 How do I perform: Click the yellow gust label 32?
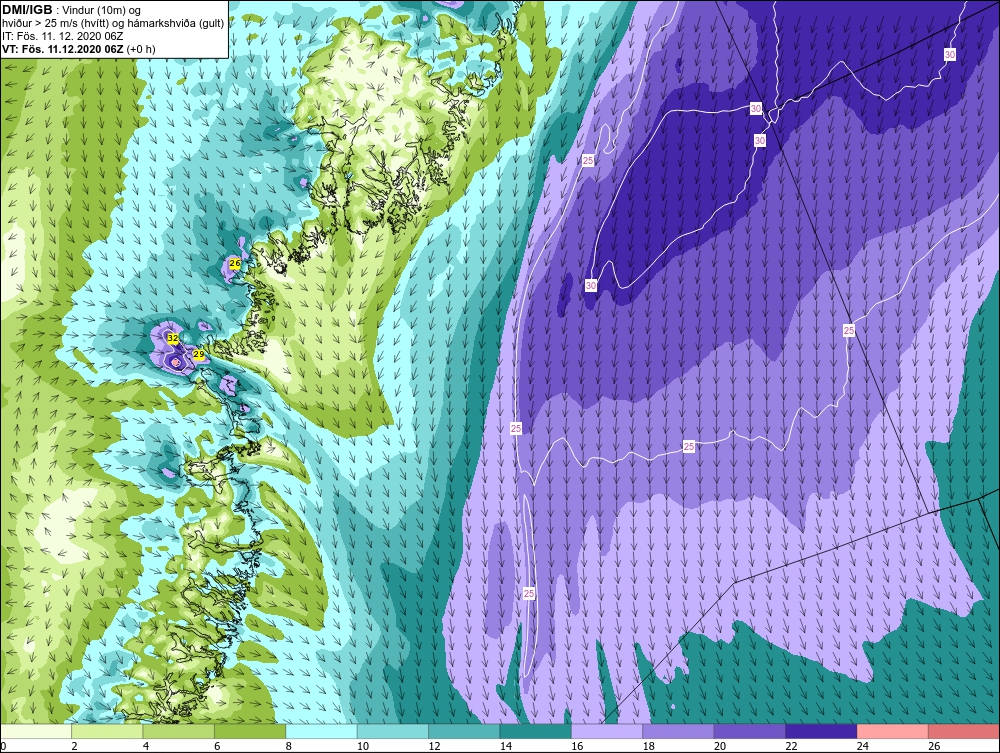[173, 338]
